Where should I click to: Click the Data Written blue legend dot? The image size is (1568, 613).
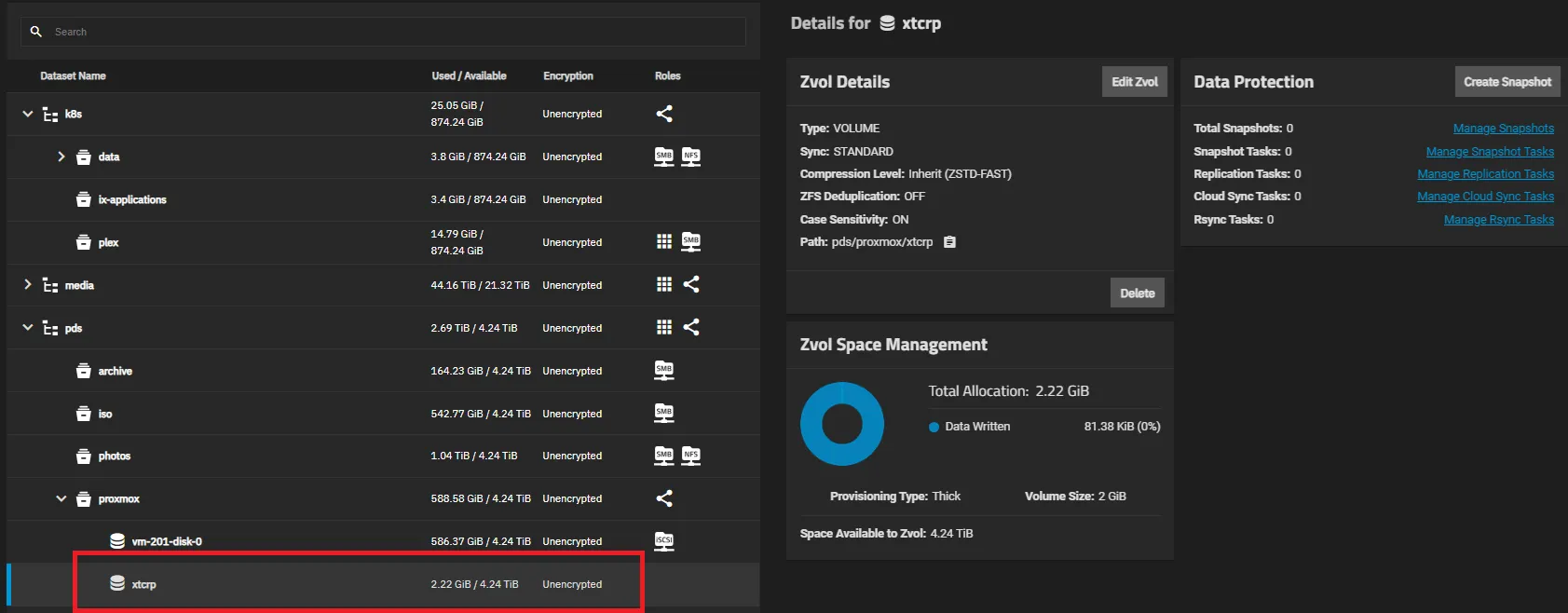934,427
